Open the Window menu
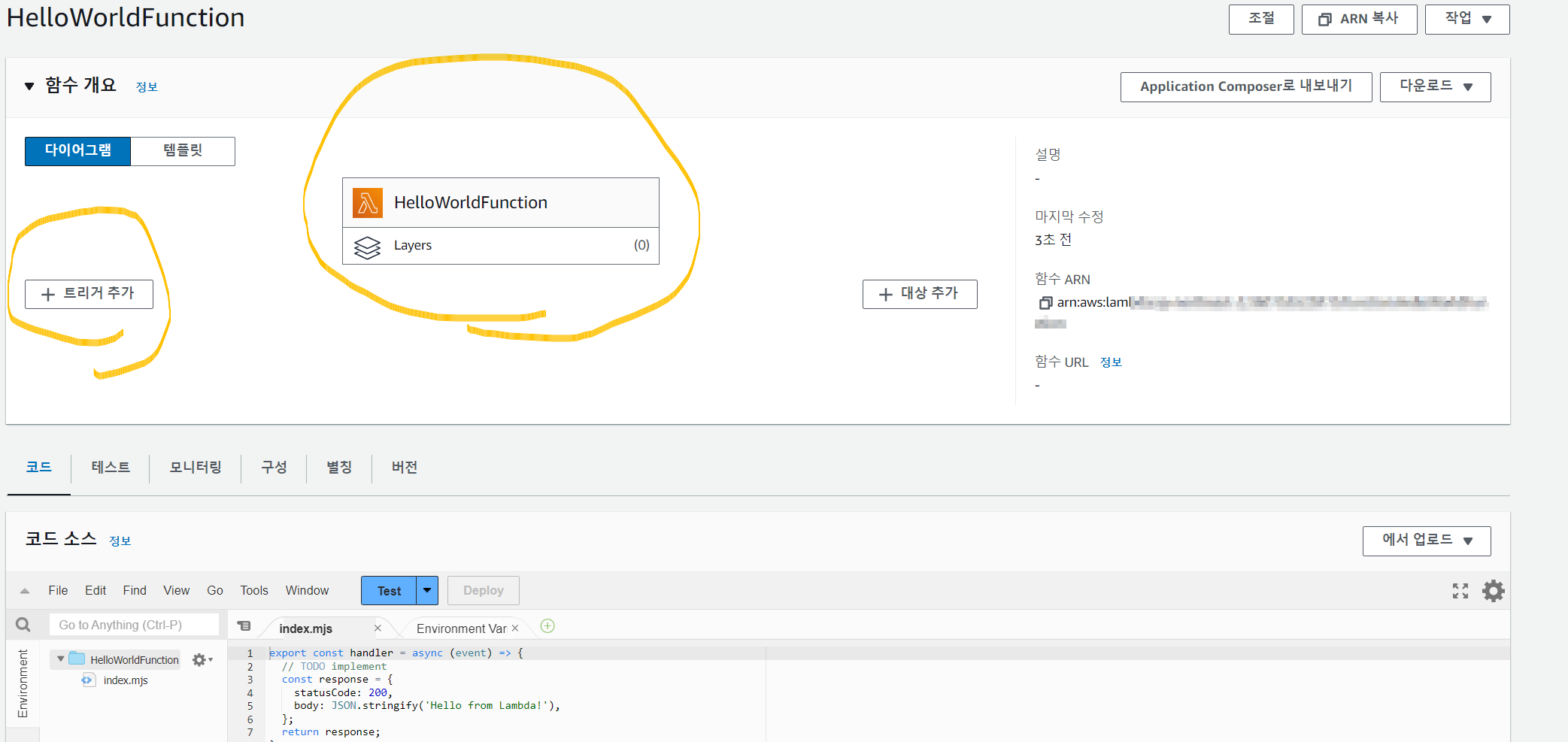This screenshot has width=1568, height=742. point(307,591)
